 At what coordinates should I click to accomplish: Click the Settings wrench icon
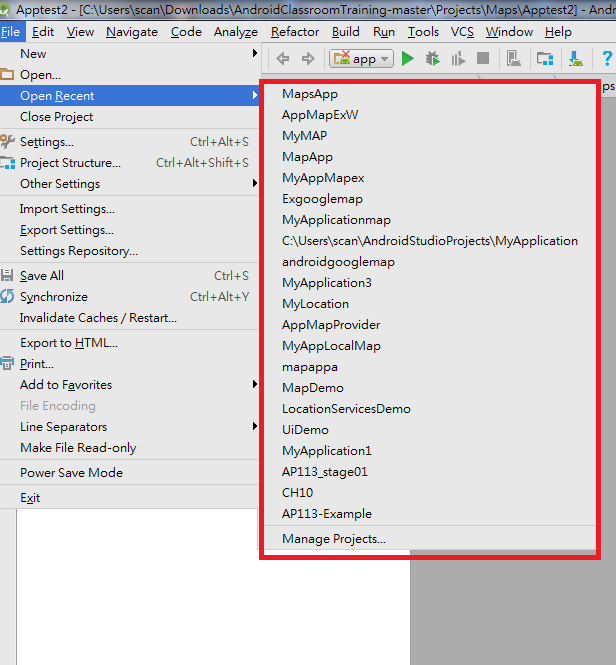click(7, 141)
